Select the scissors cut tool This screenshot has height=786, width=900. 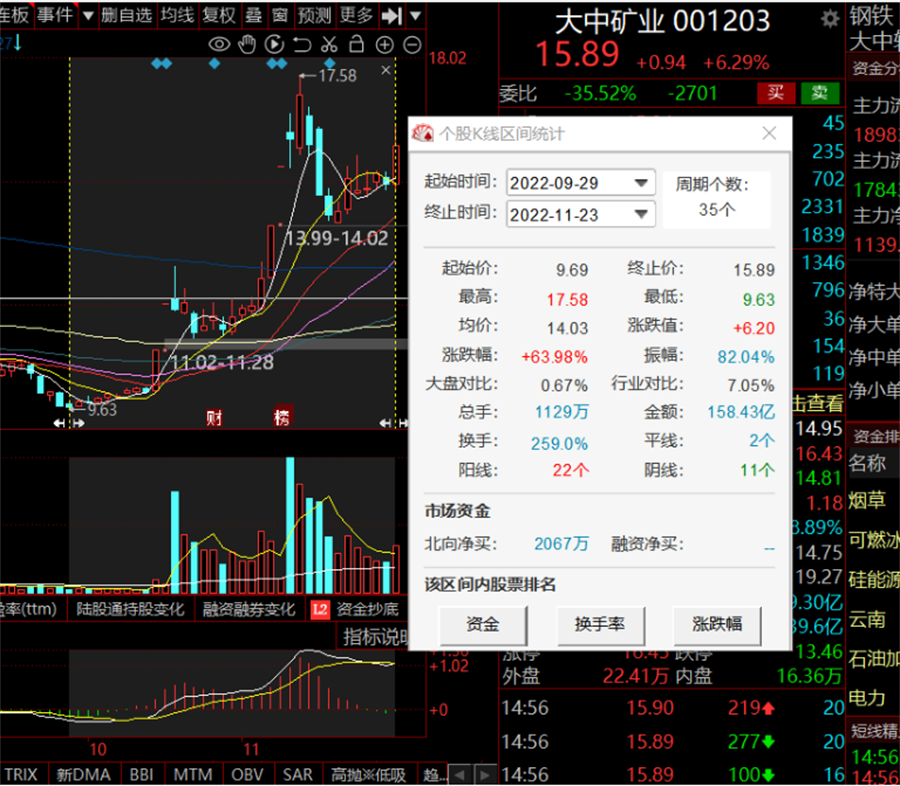point(329,45)
